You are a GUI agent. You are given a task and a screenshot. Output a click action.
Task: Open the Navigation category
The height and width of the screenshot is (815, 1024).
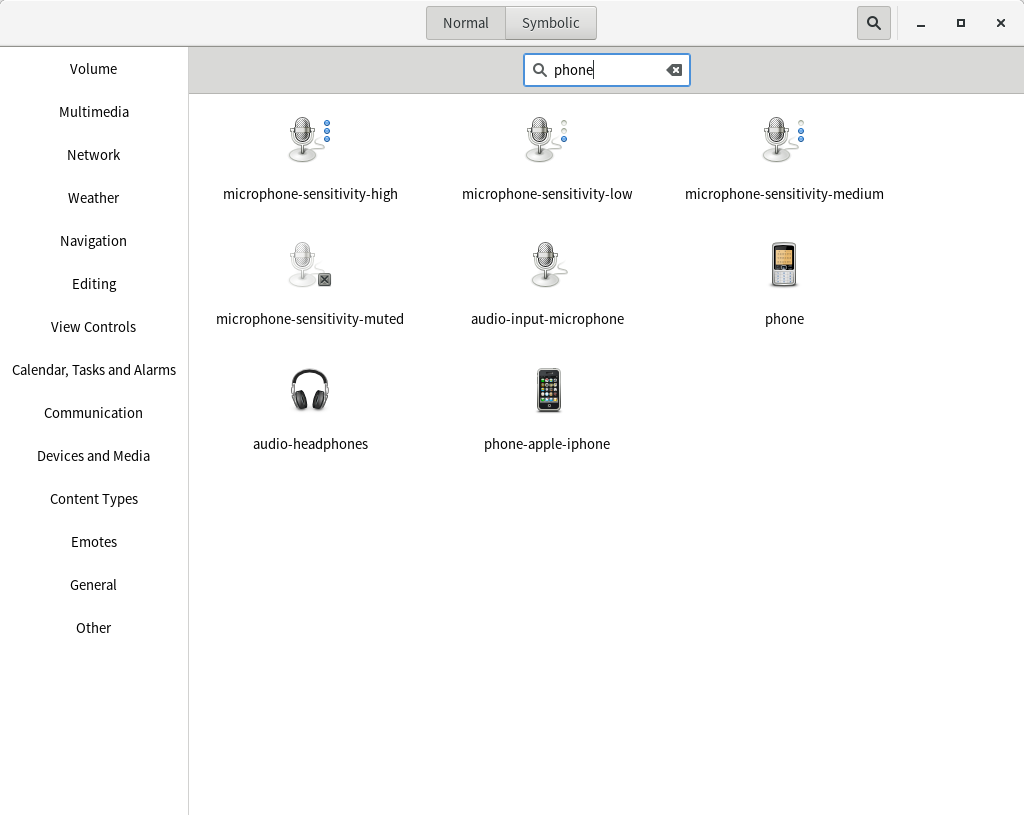[x=93, y=242]
